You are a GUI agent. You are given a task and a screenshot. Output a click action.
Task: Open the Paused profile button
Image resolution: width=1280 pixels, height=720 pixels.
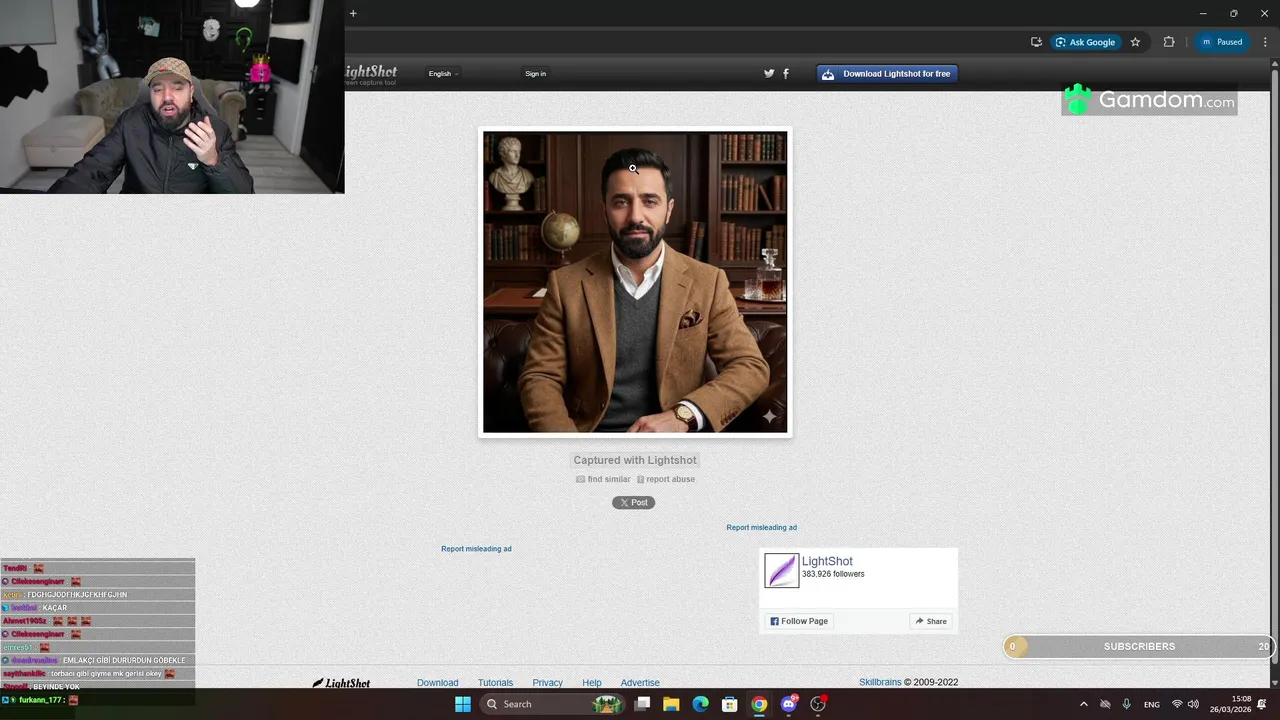click(1222, 42)
